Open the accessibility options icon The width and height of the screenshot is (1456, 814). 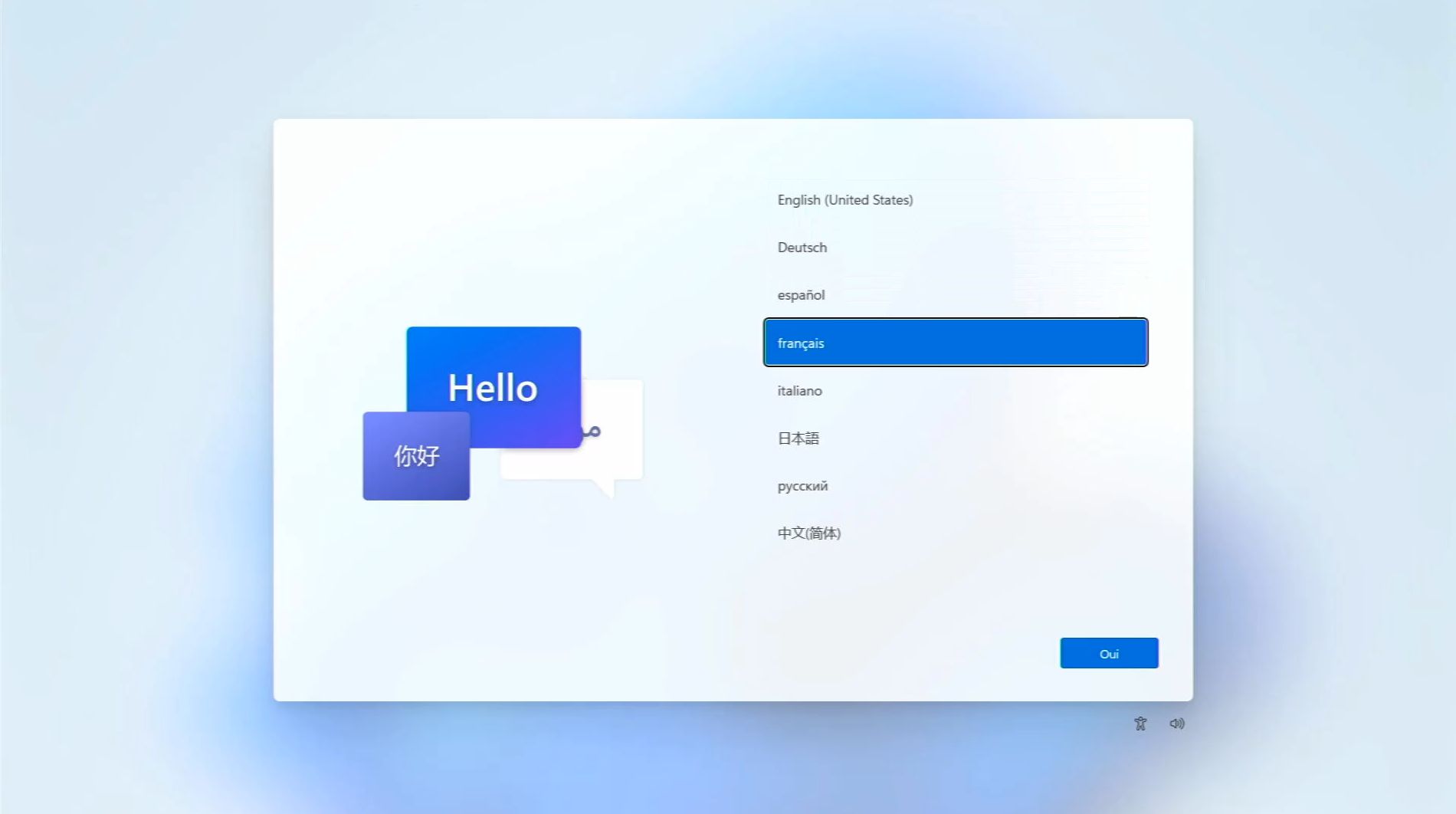[1140, 724]
